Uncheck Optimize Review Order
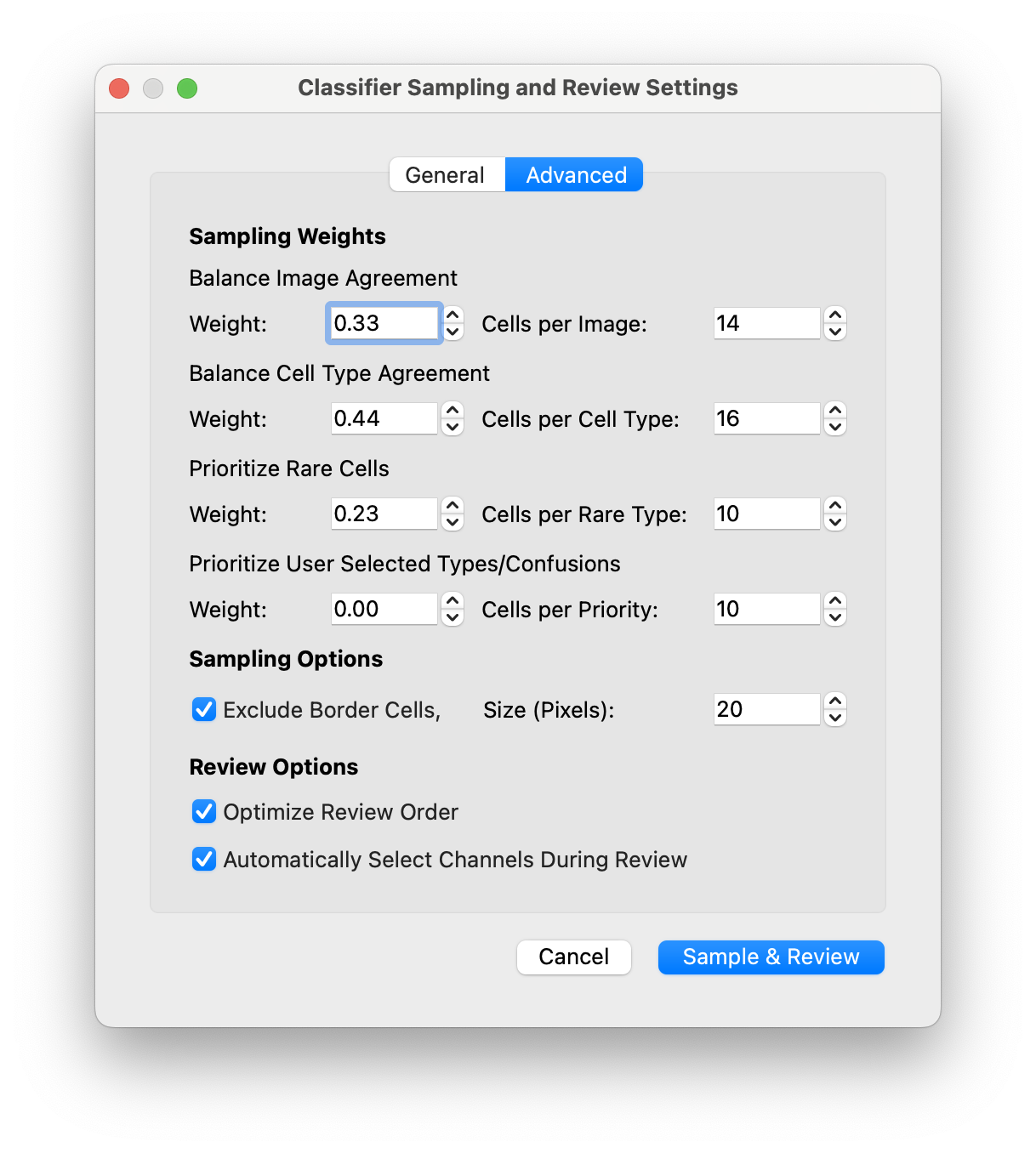The image size is (1036, 1153). 204,812
